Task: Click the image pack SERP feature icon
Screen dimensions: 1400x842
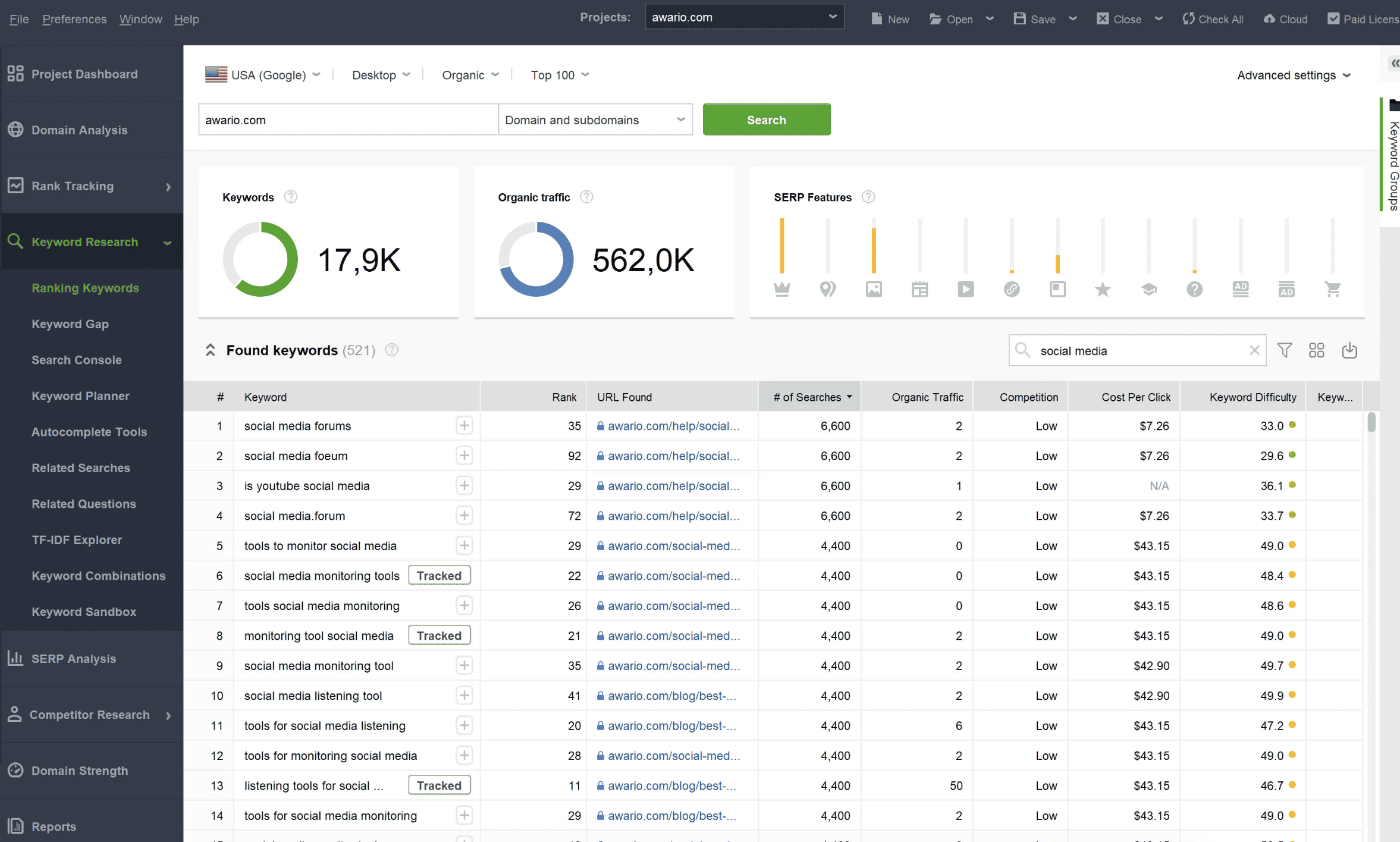Action: (874, 290)
